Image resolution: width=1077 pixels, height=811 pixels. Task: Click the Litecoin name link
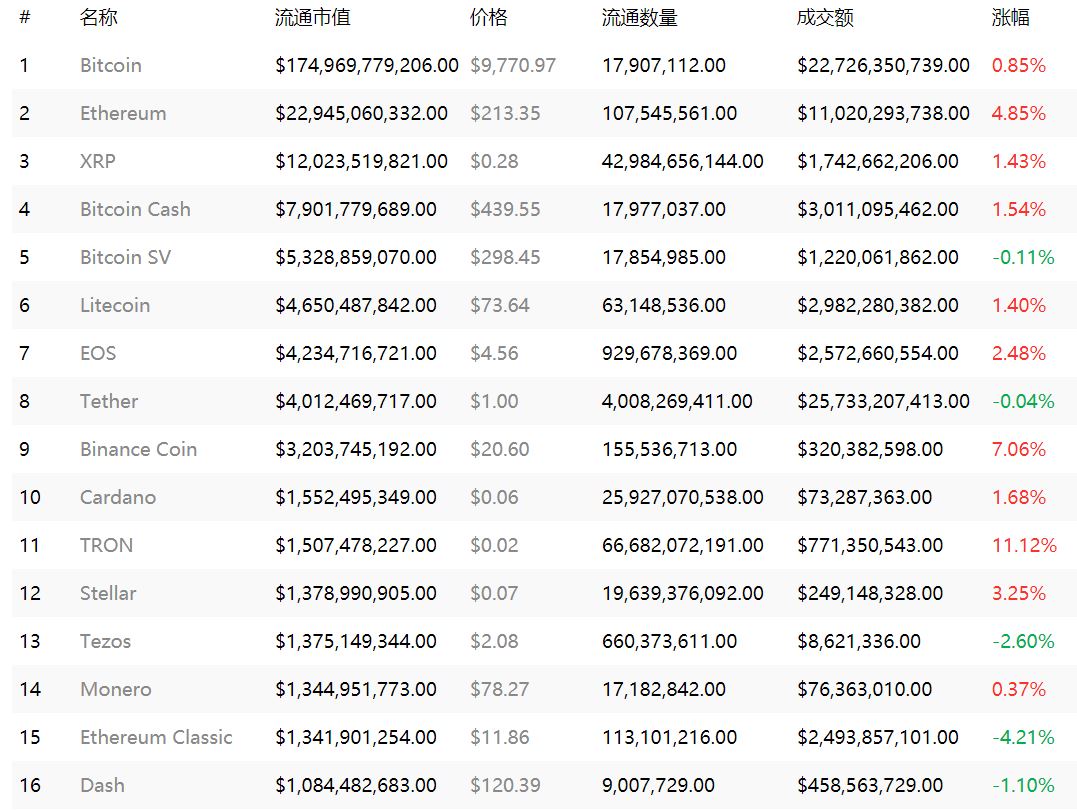coord(115,305)
